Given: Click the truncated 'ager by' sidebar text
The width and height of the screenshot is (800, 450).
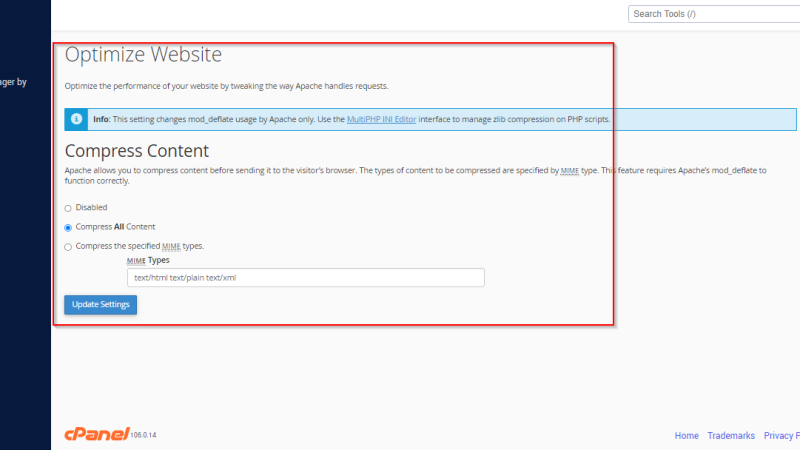Looking at the screenshot, I should (x=13, y=82).
